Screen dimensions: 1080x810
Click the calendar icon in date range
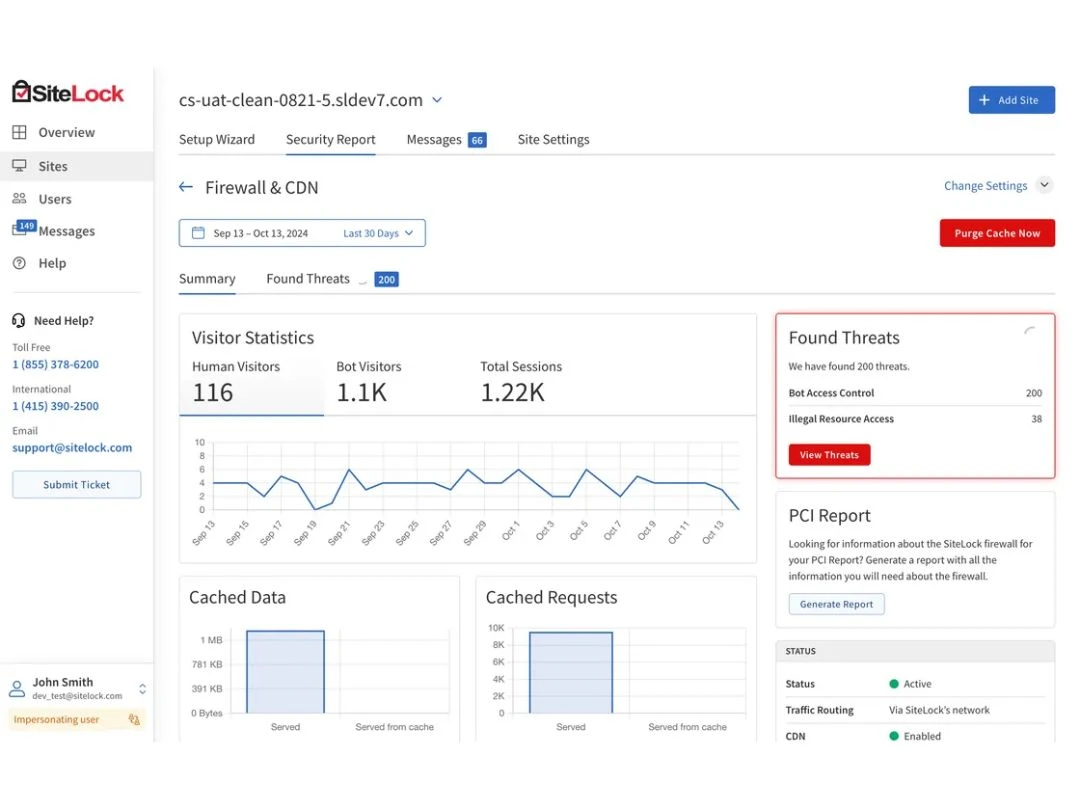[198, 233]
